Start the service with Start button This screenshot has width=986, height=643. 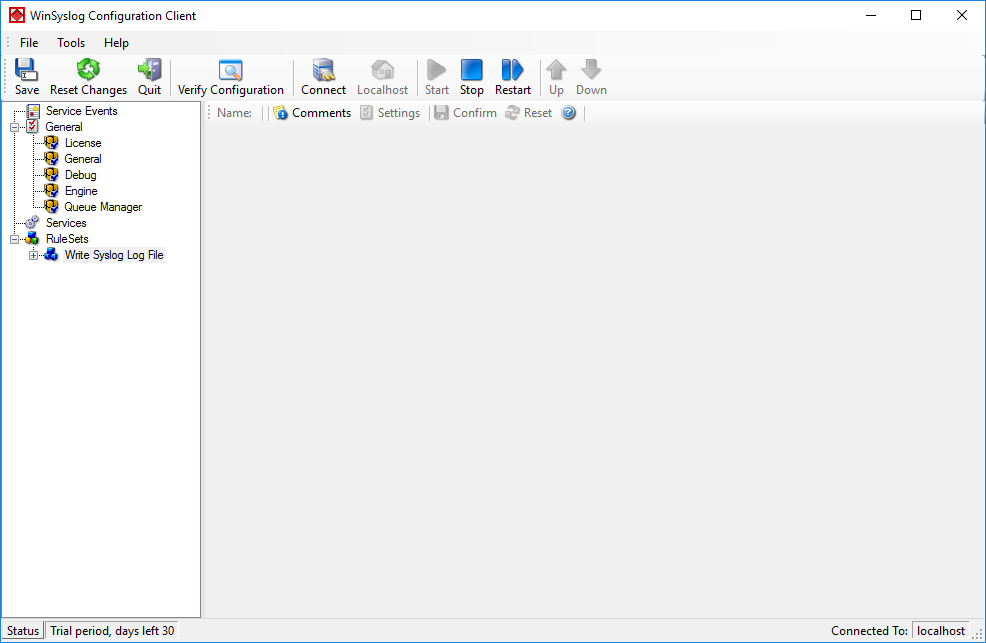pyautogui.click(x=436, y=77)
